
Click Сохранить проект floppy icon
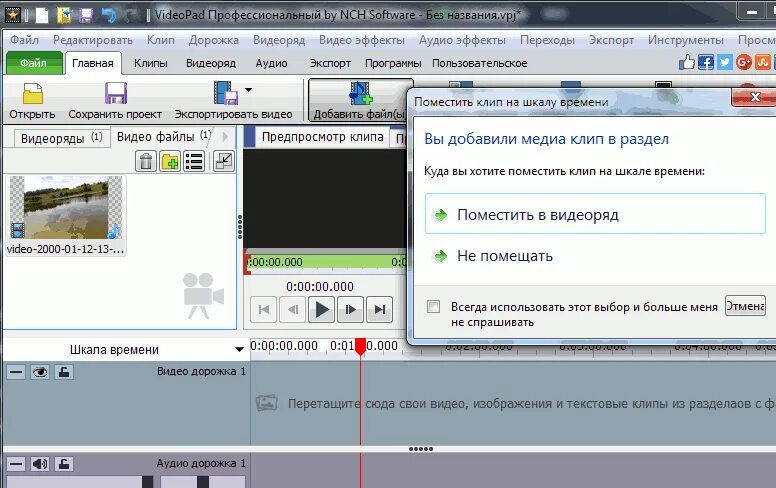[x=115, y=94]
